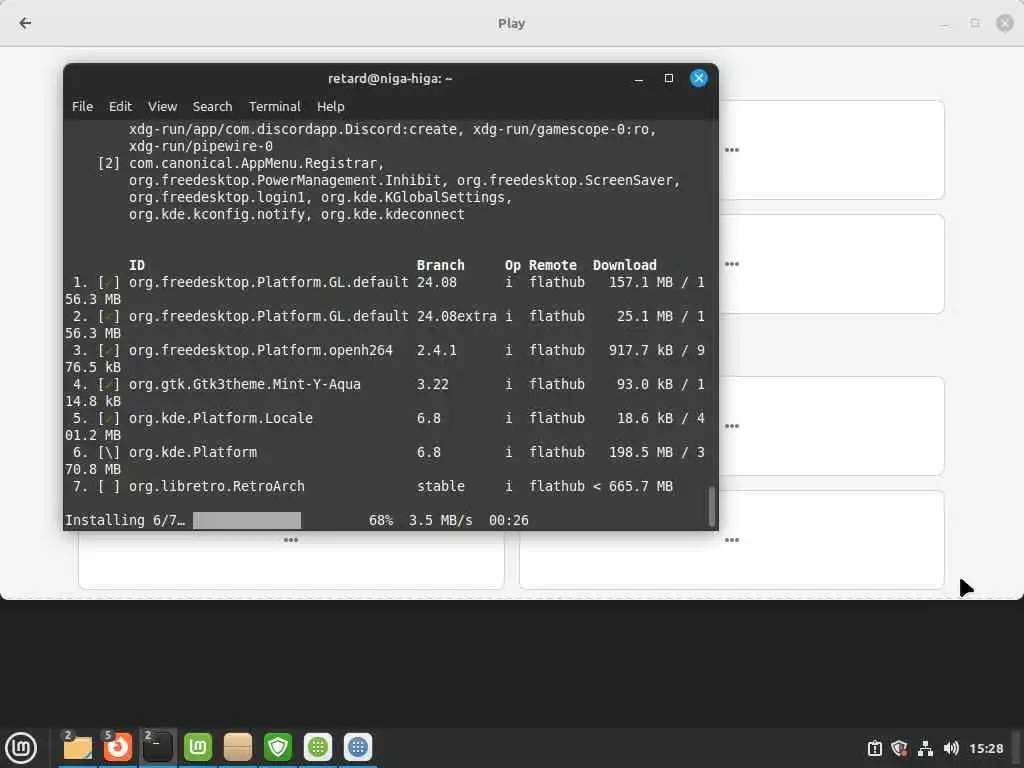
Task: Click the 'Download' column header
Action: tap(625, 265)
